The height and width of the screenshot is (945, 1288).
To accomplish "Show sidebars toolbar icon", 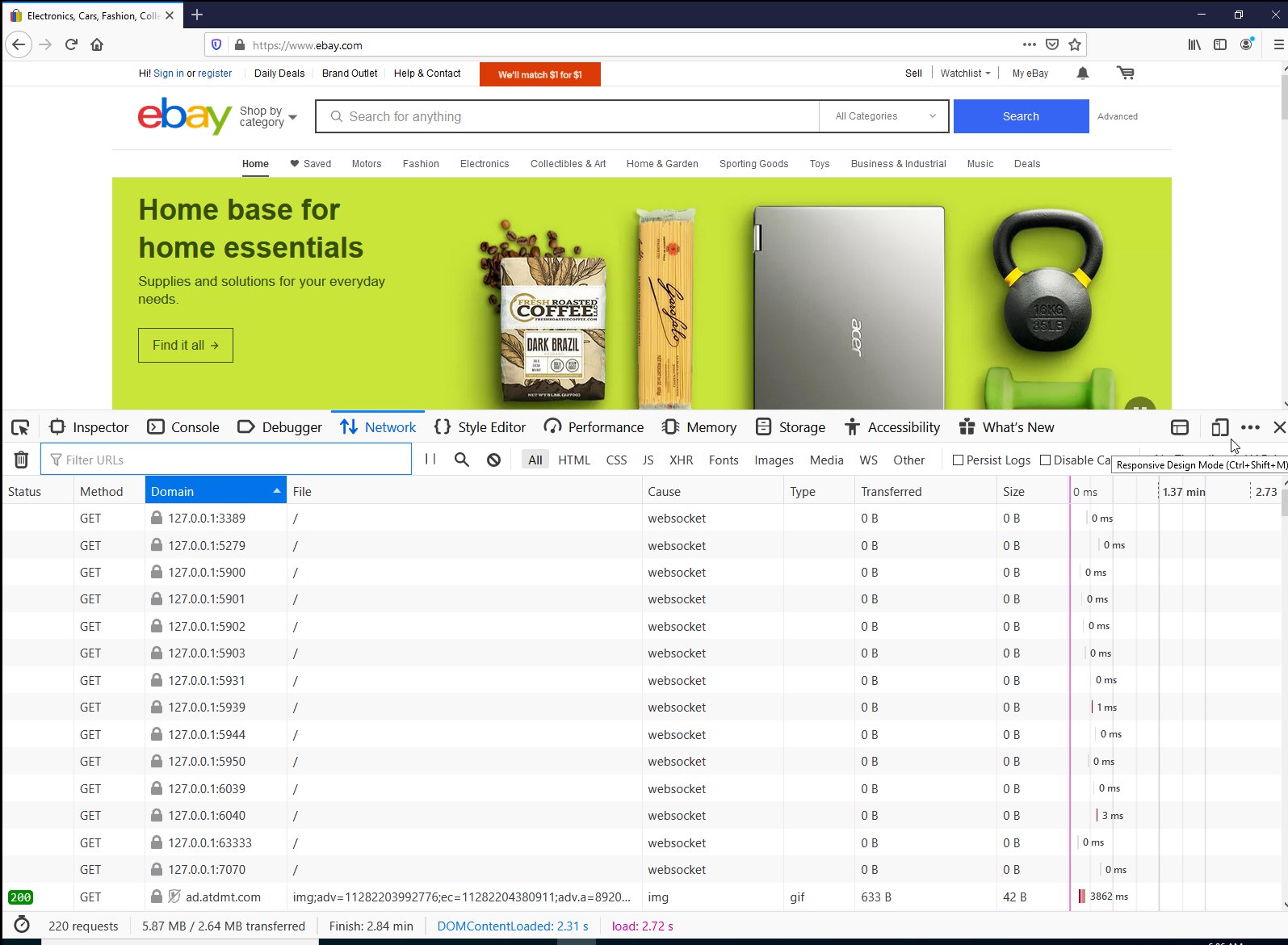I will [x=1220, y=44].
